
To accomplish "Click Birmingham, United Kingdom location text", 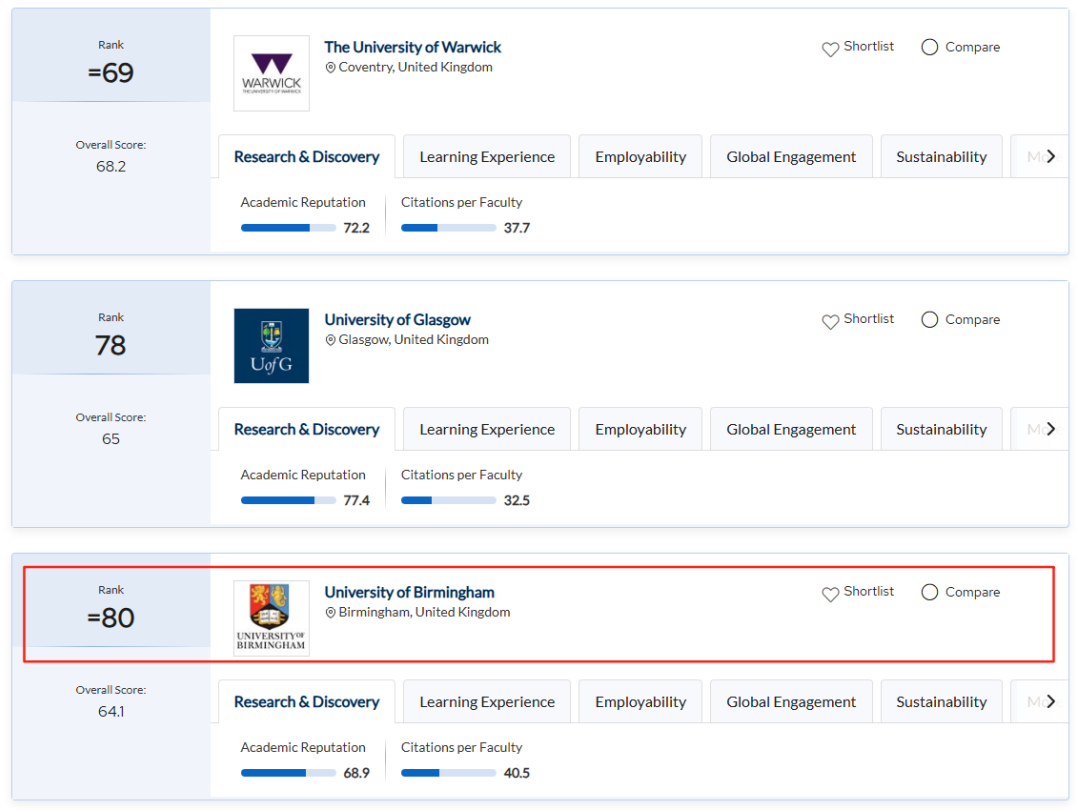I will 424,612.
